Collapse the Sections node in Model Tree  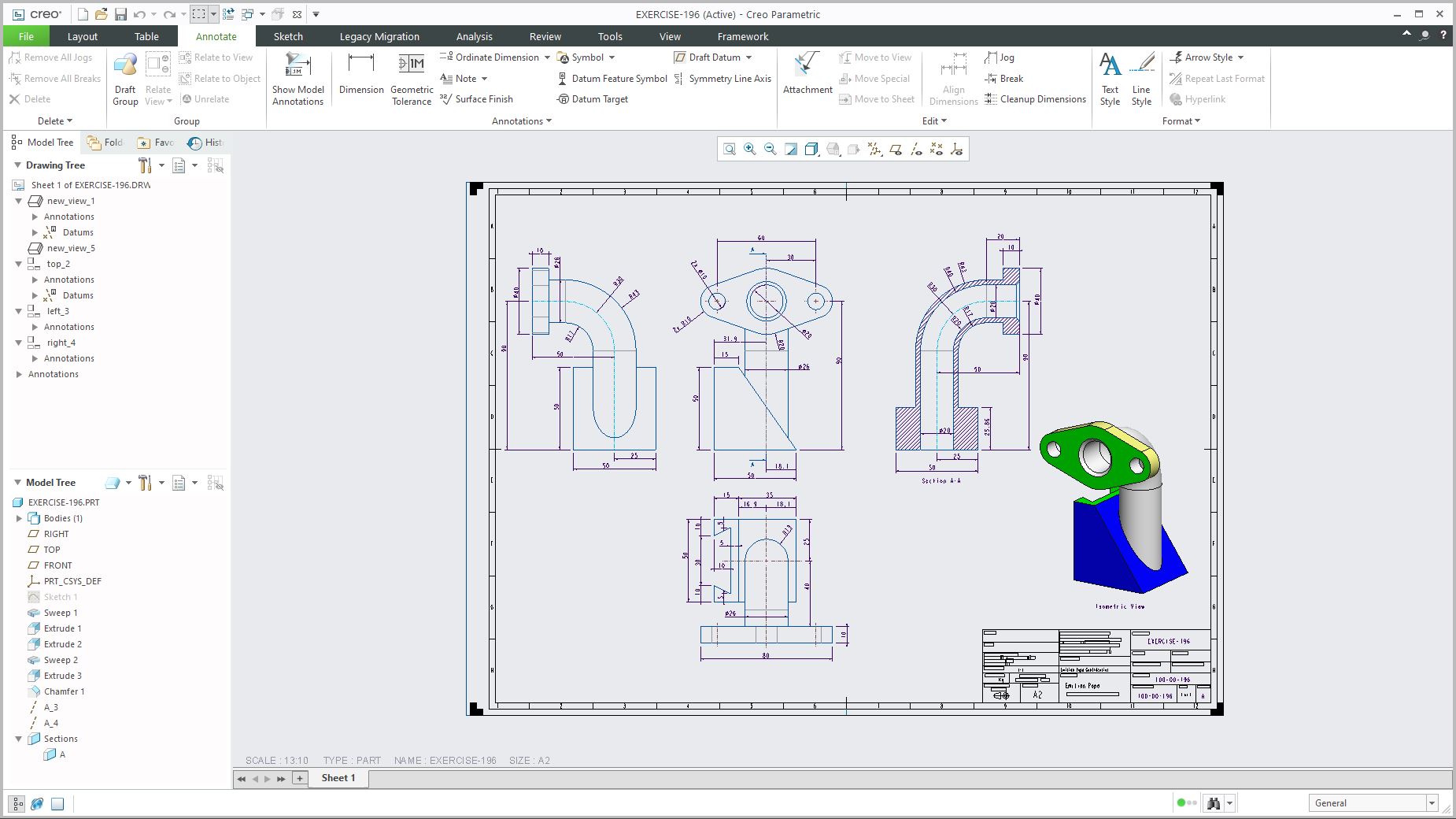(x=19, y=739)
